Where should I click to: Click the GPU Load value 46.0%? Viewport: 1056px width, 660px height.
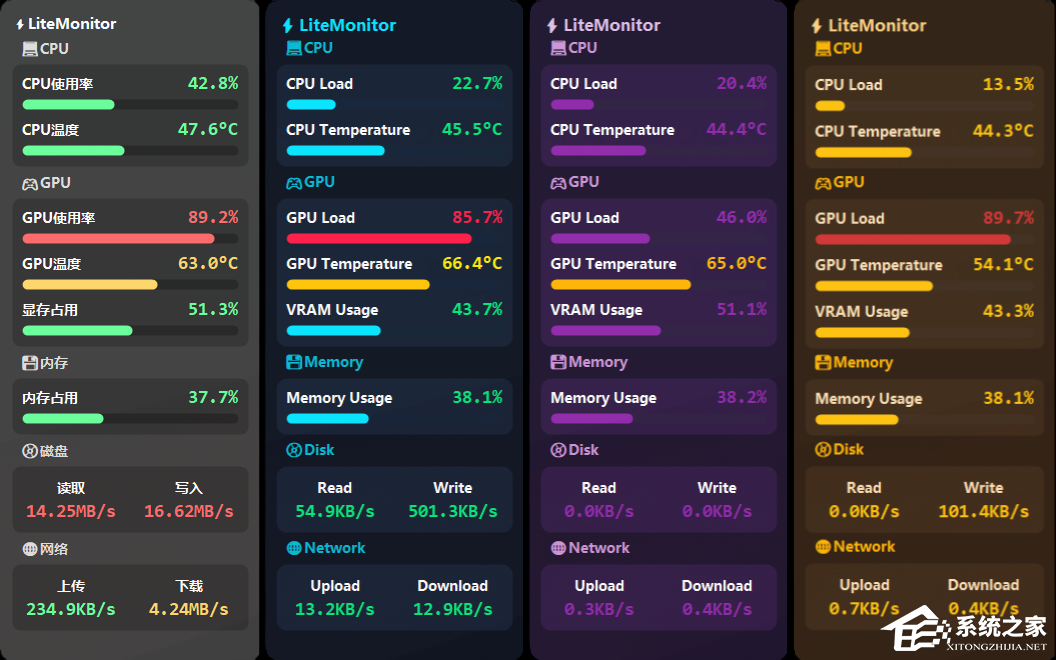click(x=741, y=217)
